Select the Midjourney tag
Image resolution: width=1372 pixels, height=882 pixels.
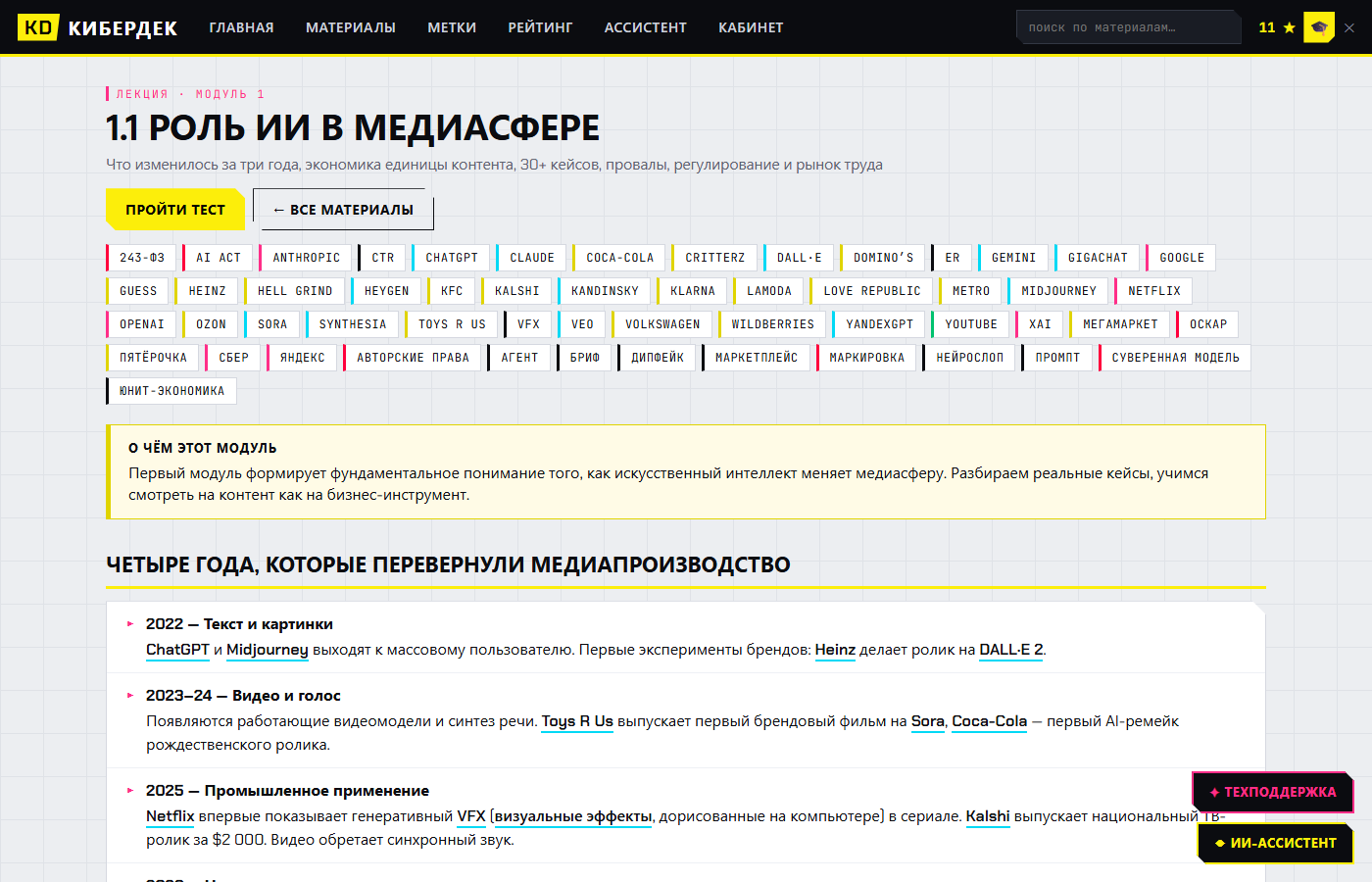1058,291
